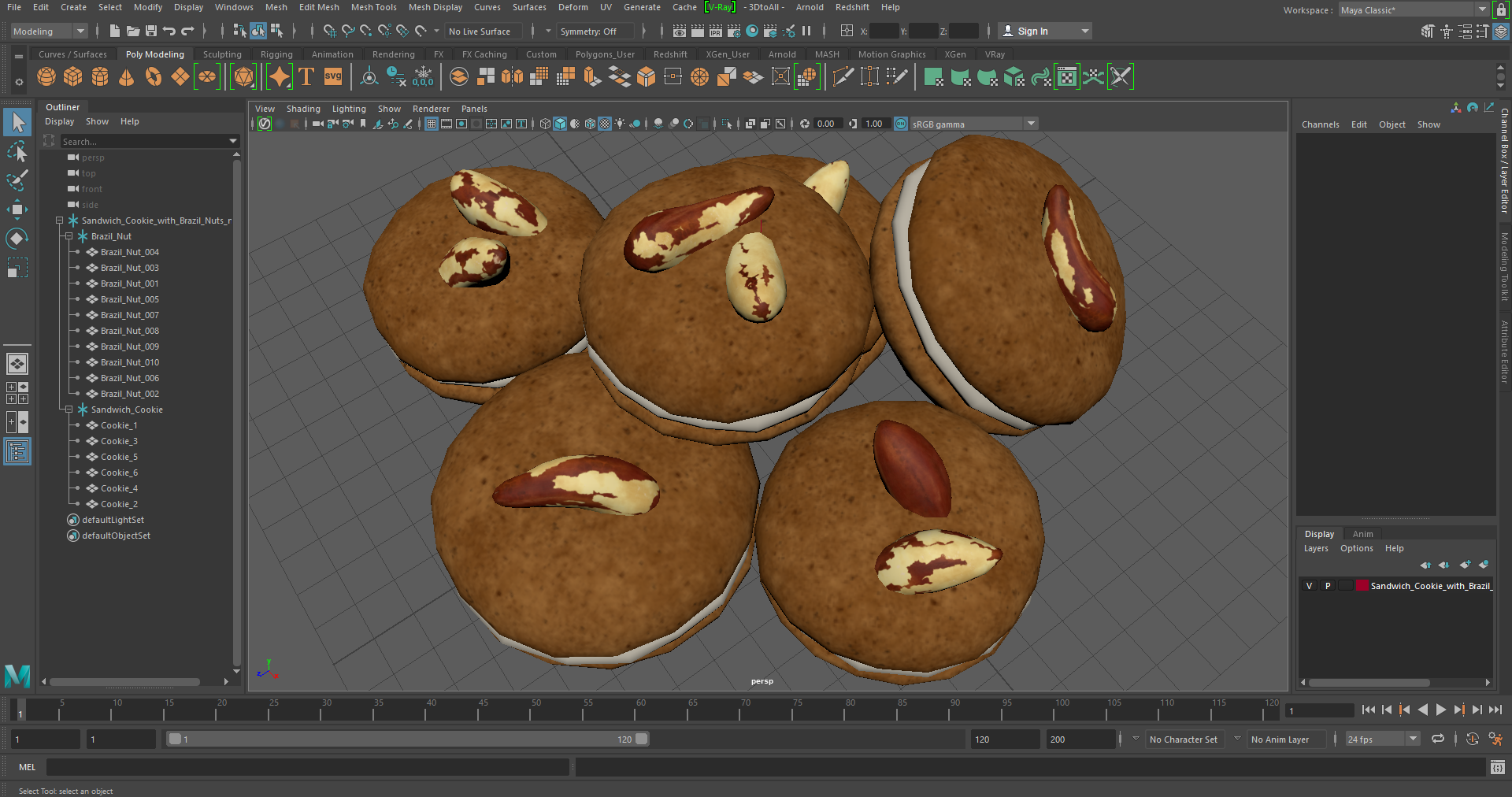
Task: Switch to four view layout
Action: [17, 393]
